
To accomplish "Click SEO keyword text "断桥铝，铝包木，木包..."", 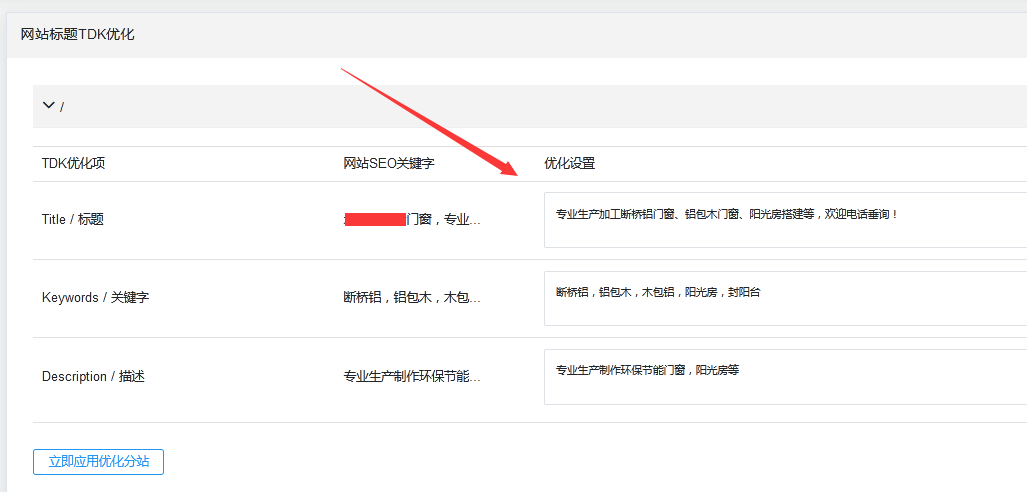I will [x=411, y=298].
